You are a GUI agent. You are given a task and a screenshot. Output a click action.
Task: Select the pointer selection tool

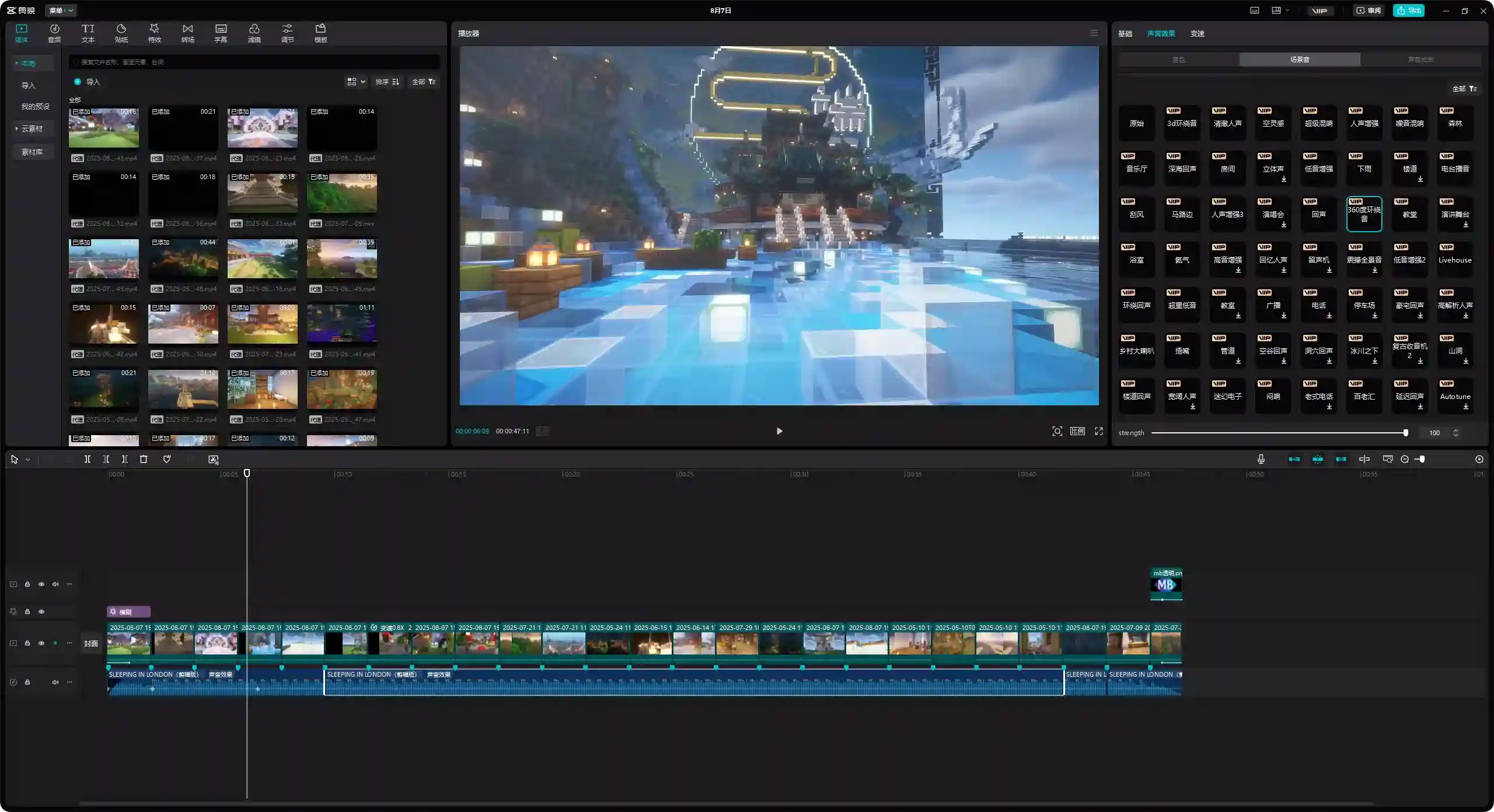[x=15, y=459]
